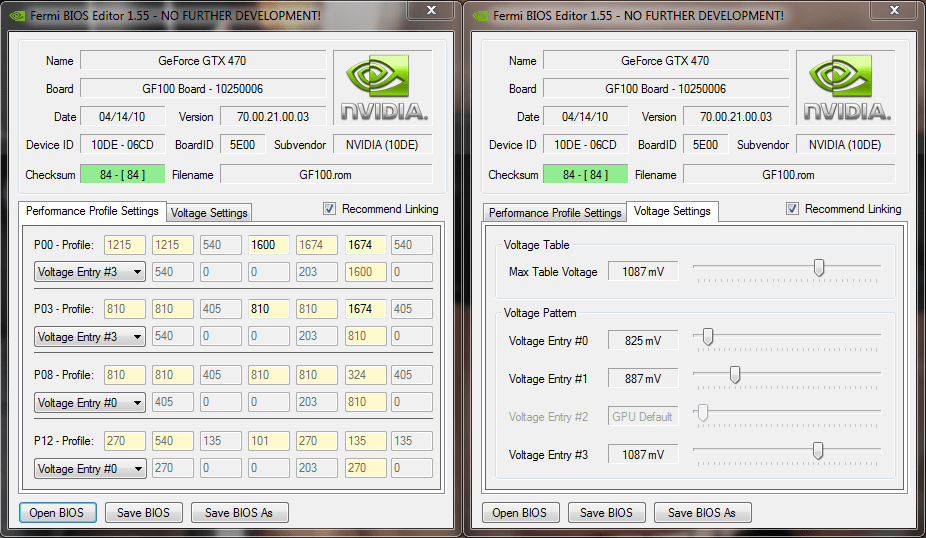Click P00 profile first field showing 1215
Image resolution: width=926 pixels, height=538 pixels.
125,244
